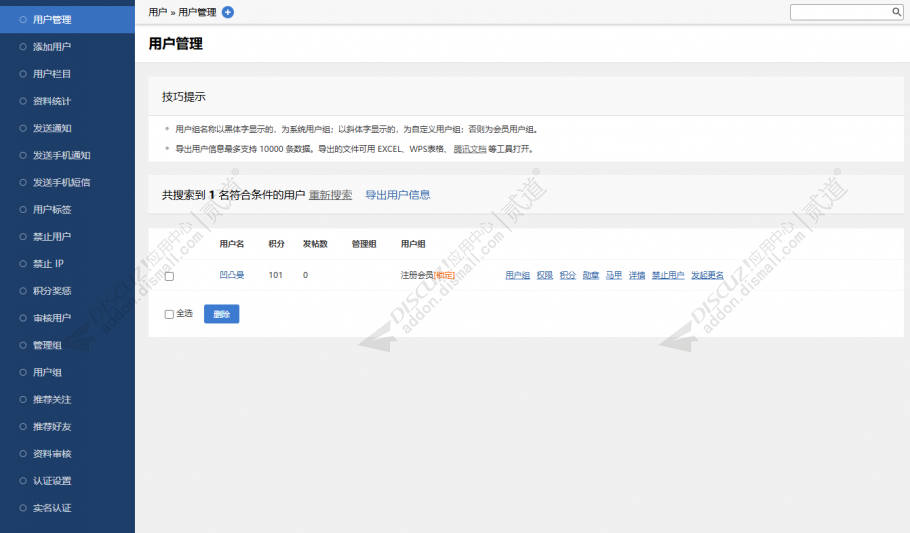The height and width of the screenshot is (533, 910).
Task: Click the 用户组 action link in 凹凸曼 row
Action: [x=517, y=275]
